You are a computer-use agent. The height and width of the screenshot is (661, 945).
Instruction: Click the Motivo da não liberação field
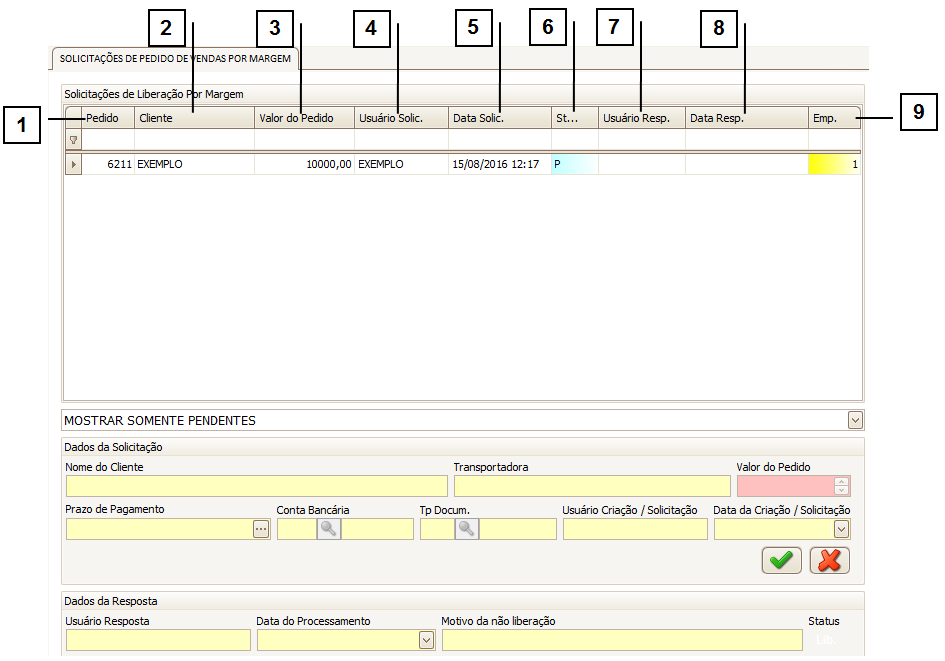click(621, 641)
